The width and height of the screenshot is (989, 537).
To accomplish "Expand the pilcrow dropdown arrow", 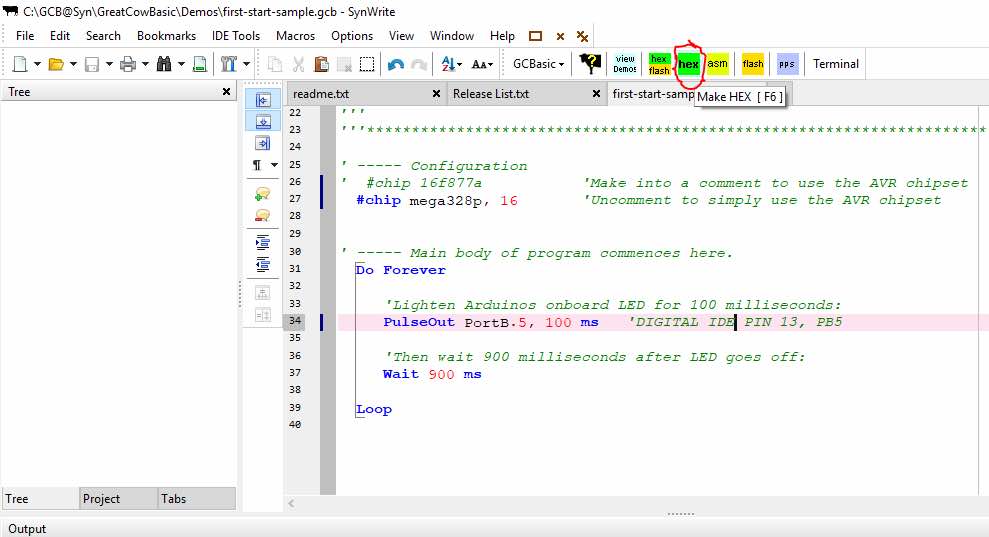I will pos(274,165).
